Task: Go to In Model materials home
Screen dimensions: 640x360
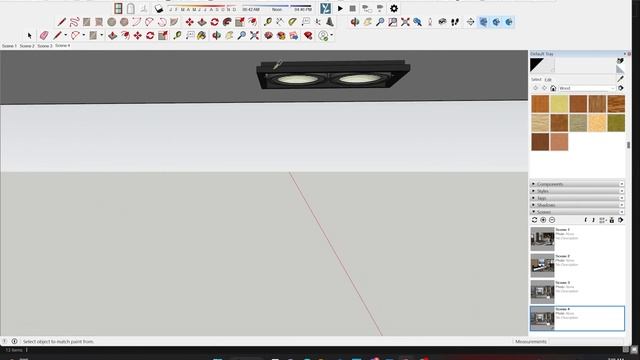Action: pos(553,88)
